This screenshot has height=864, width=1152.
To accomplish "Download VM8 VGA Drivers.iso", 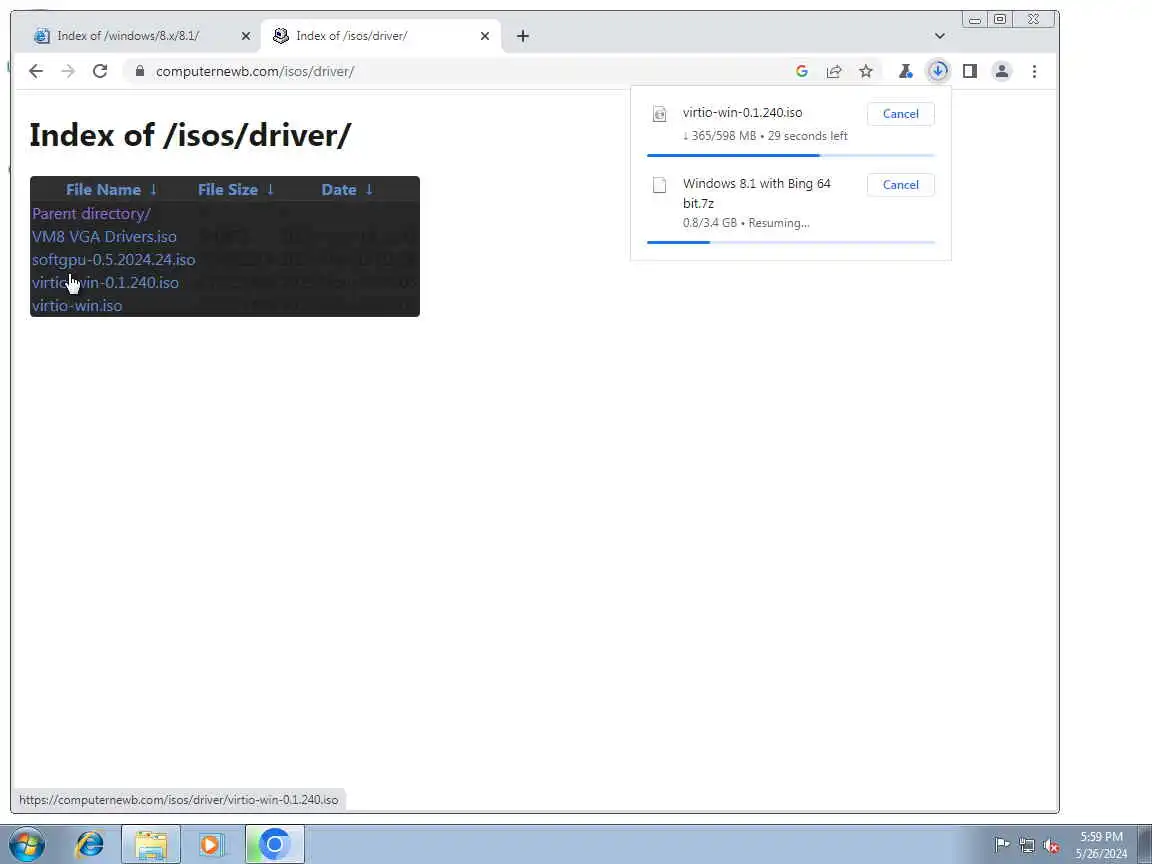I will 104,237.
